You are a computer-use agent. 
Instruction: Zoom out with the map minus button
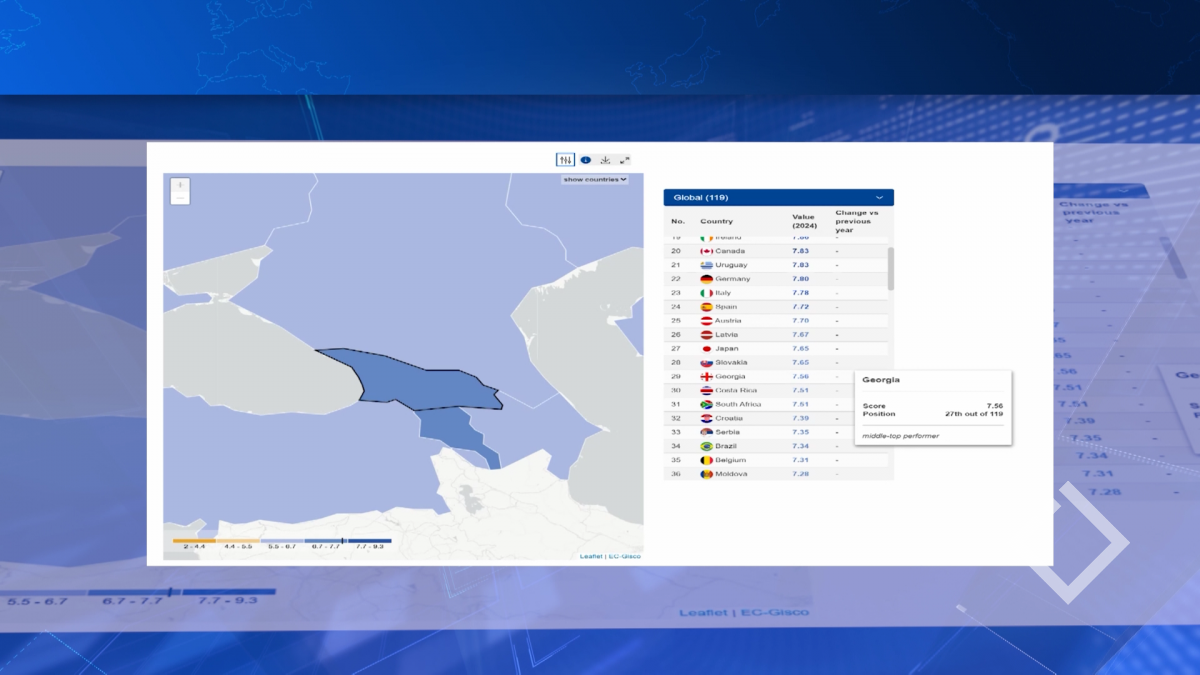click(180, 198)
